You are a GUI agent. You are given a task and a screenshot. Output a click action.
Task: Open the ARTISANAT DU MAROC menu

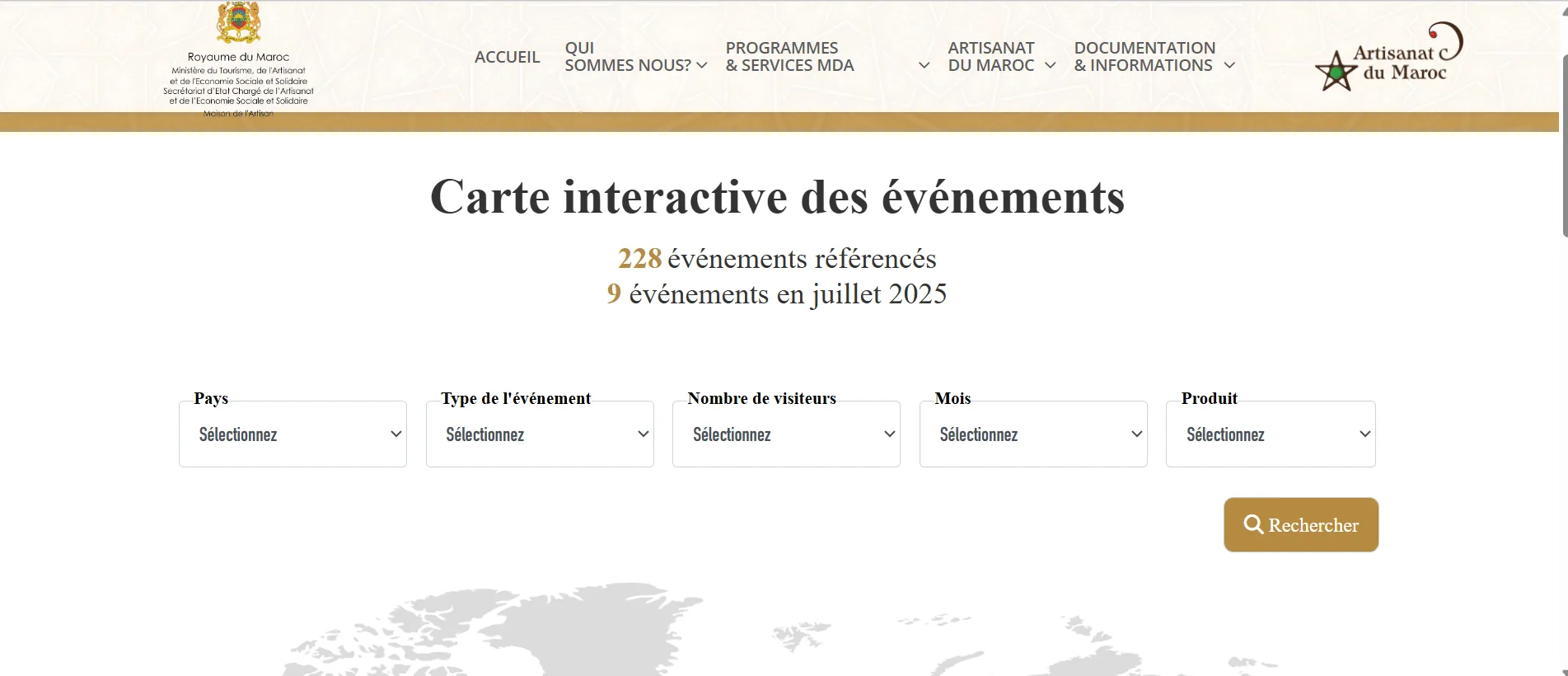coord(990,57)
